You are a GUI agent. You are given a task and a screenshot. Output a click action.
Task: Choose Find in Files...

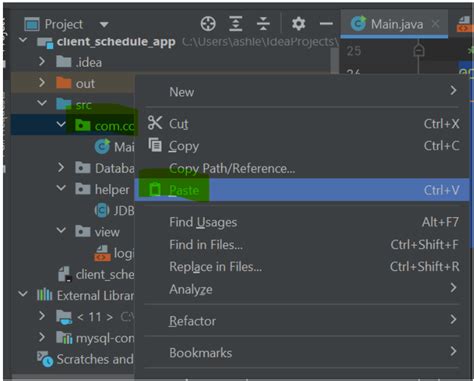coord(302,245)
